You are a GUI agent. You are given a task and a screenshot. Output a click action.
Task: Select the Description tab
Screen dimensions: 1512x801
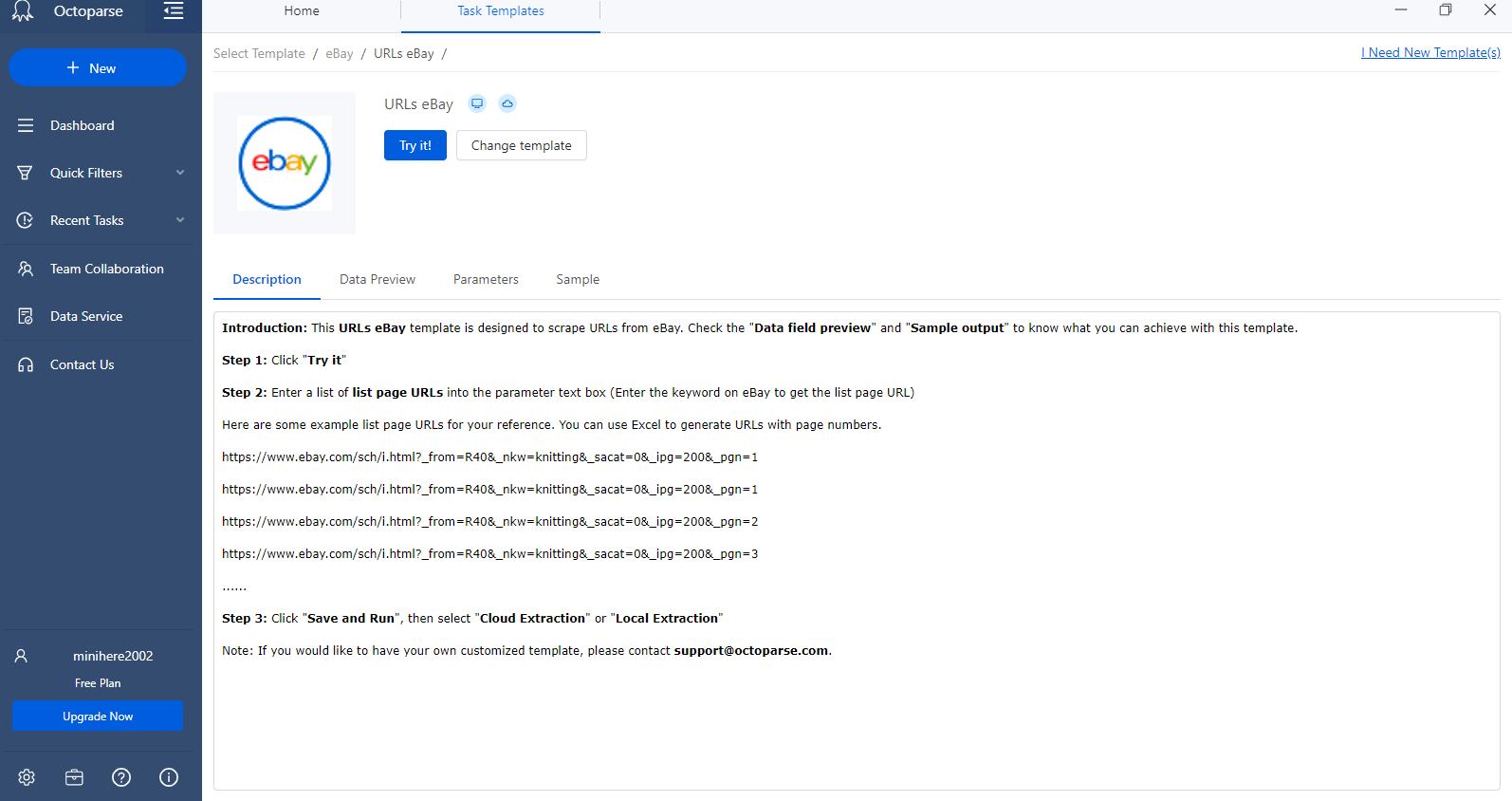267,280
